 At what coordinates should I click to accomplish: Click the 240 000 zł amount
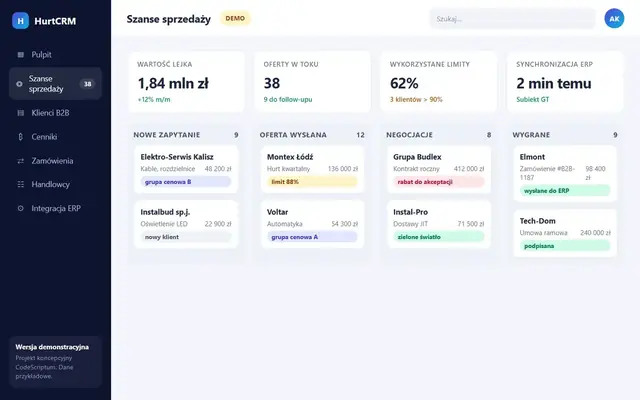[x=595, y=233]
